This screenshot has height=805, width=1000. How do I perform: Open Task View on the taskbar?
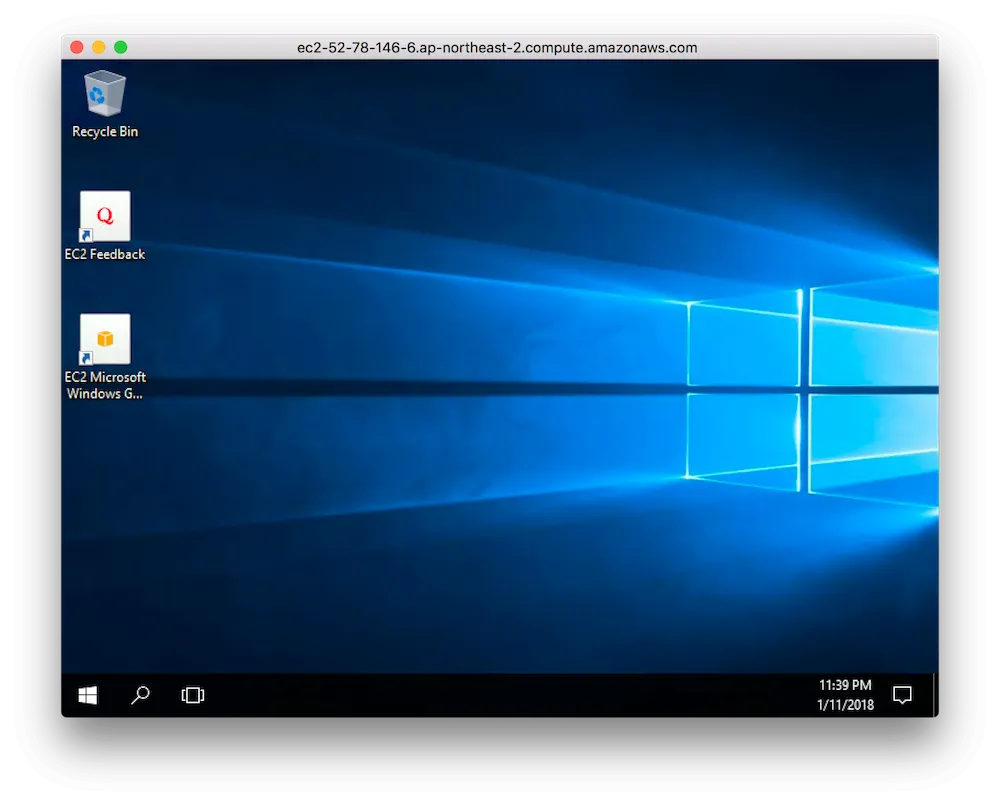coord(193,695)
